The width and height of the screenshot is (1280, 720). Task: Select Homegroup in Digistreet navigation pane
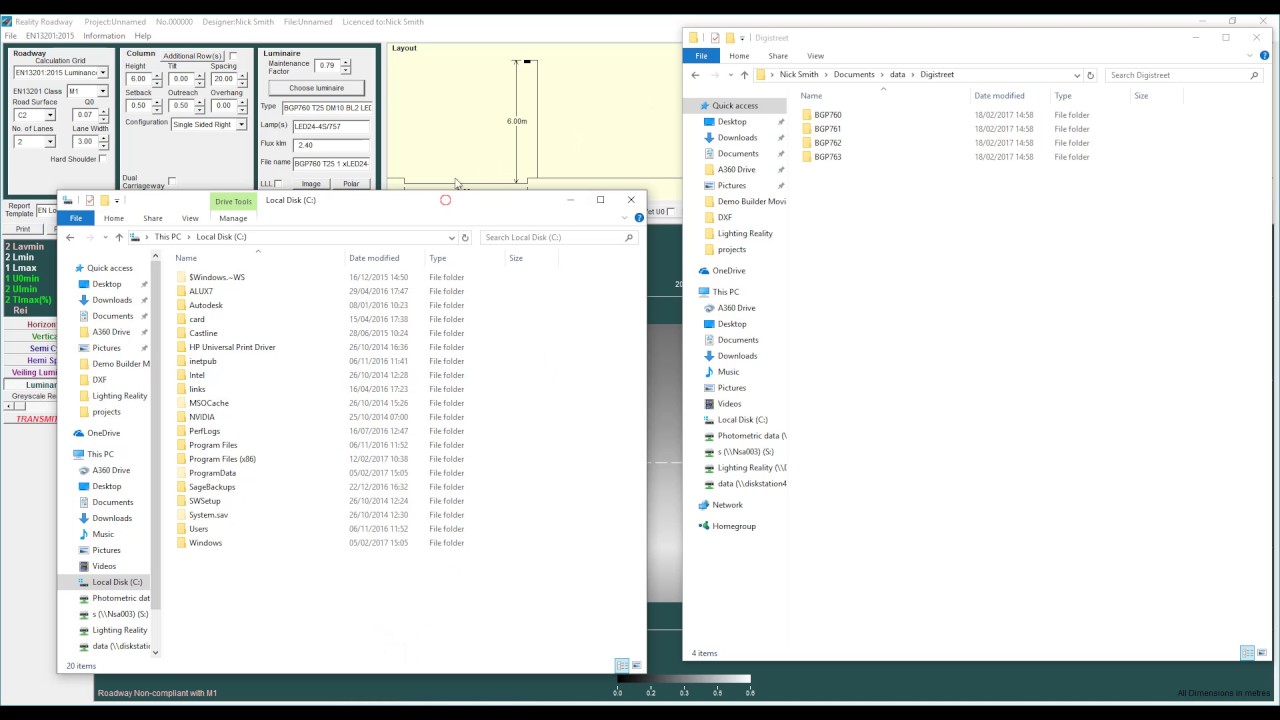[734, 526]
